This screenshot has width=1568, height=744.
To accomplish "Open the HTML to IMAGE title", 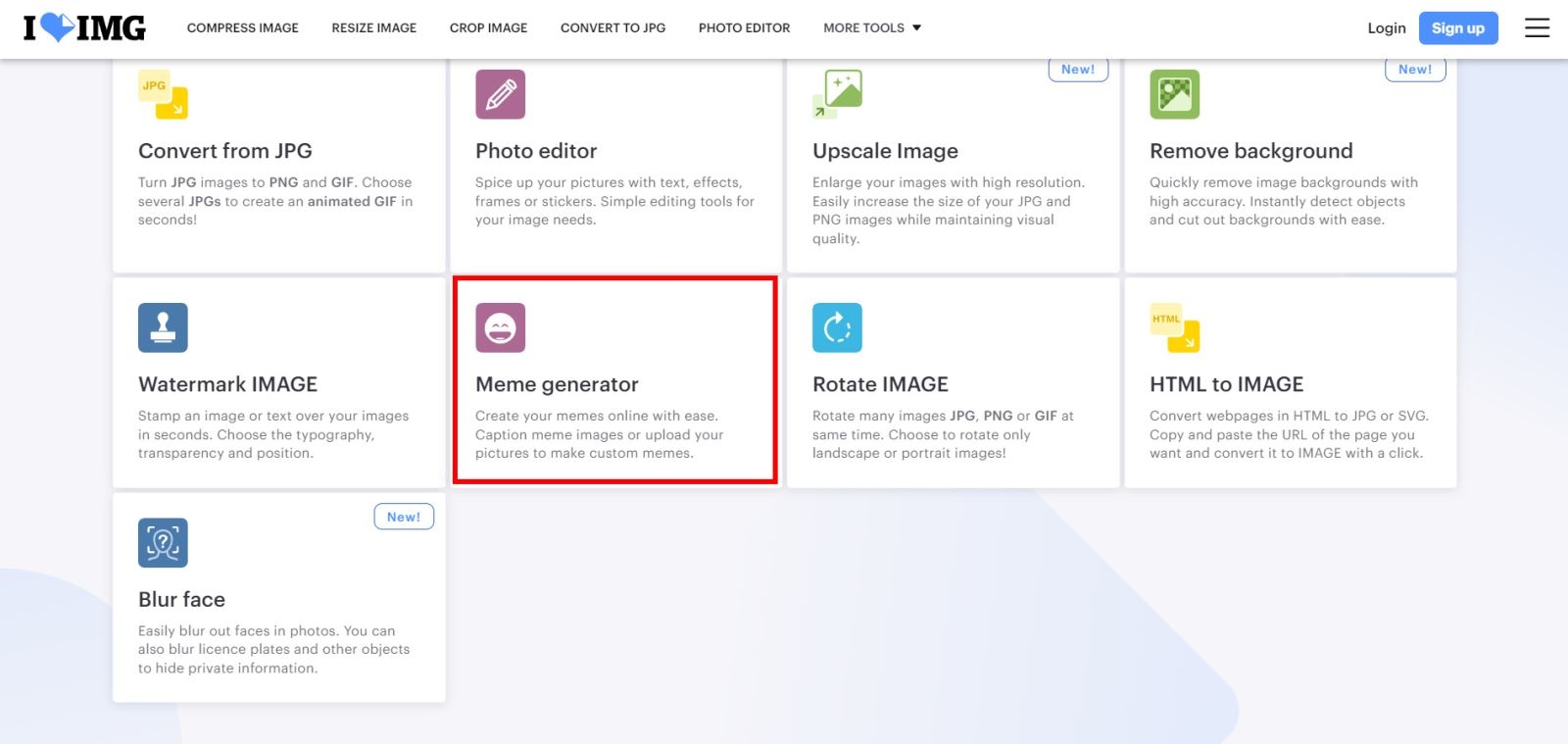I will click(x=1227, y=384).
